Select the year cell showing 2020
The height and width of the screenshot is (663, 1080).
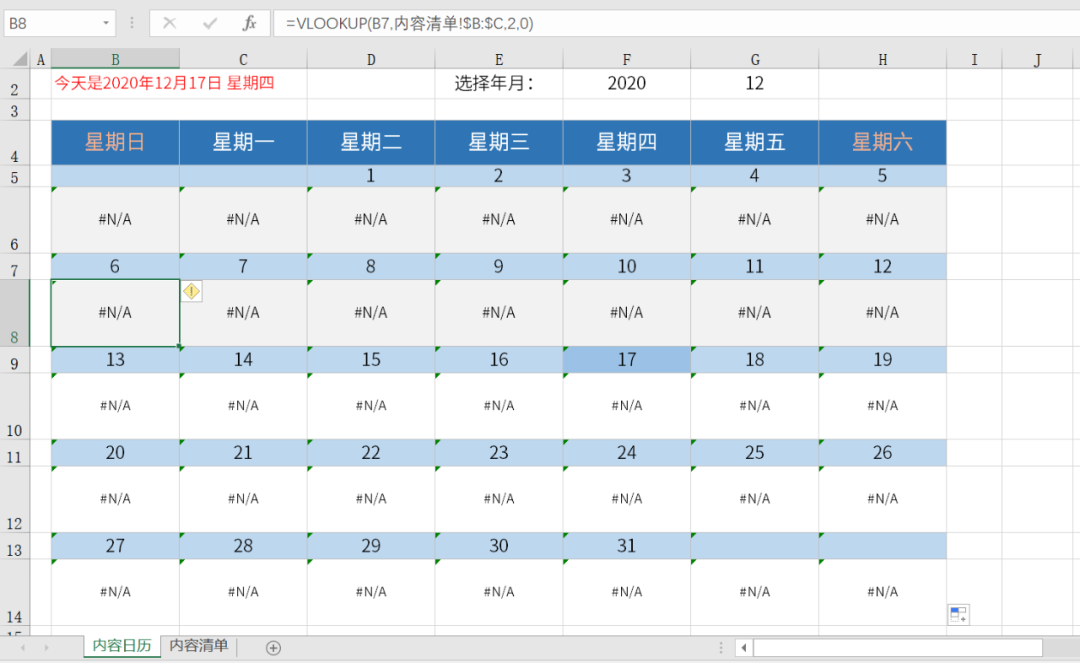pos(627,83)
